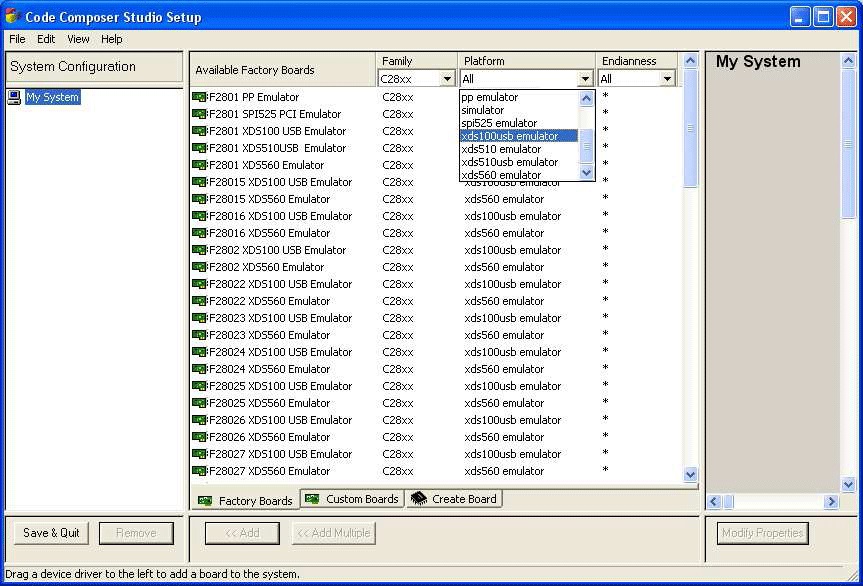Click the My System computer icon in tree
863x586 pixels.
15,98
